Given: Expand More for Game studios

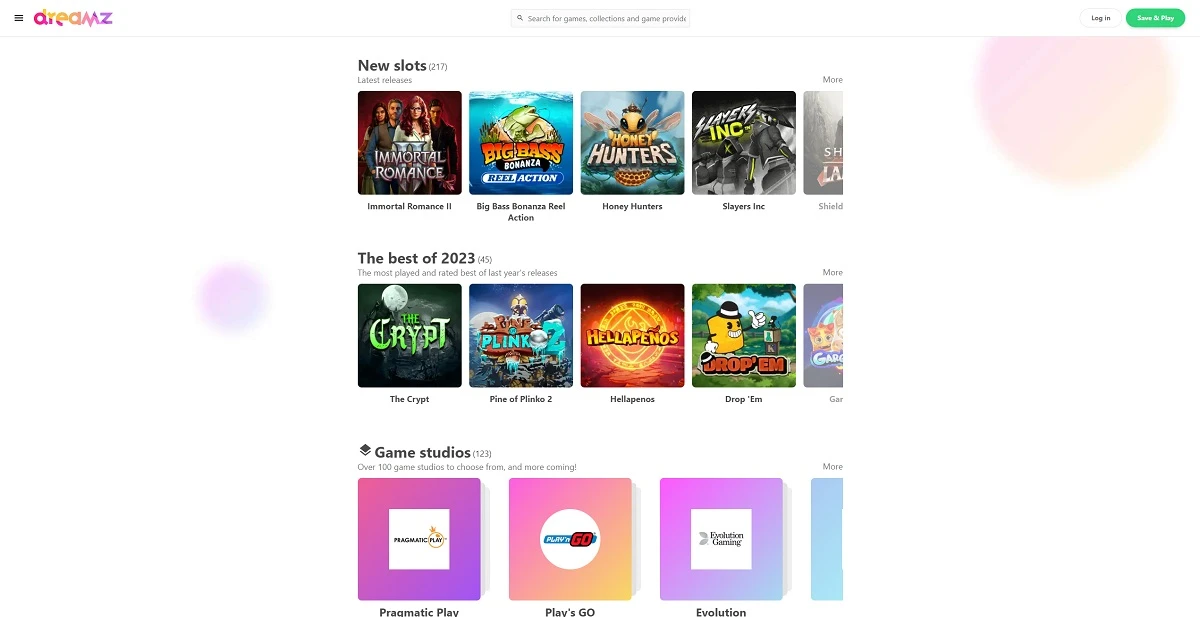Looking at the screenshot, I should [832, 467].
